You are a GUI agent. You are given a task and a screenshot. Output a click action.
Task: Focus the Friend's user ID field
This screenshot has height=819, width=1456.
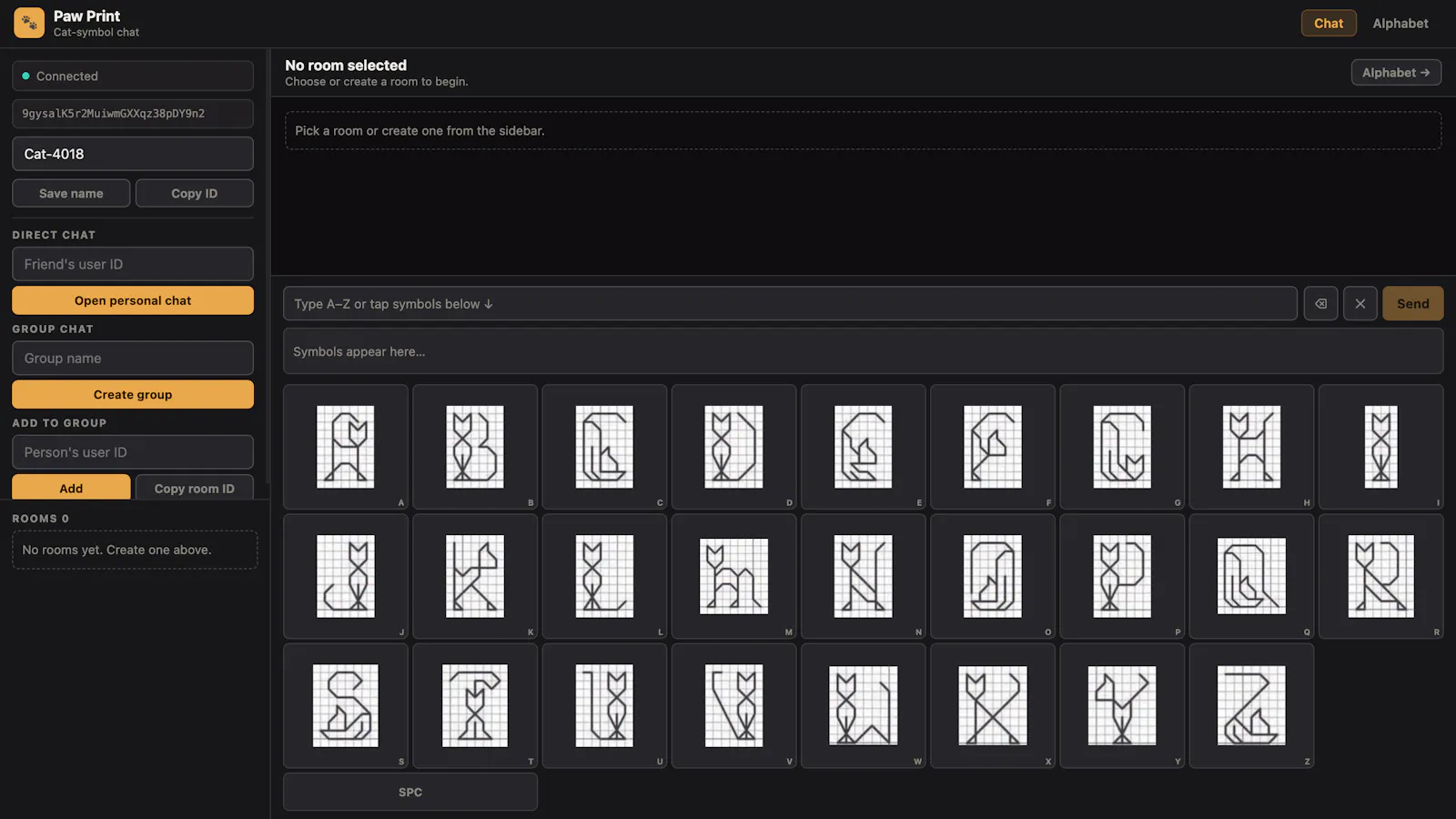coord(133,264)
